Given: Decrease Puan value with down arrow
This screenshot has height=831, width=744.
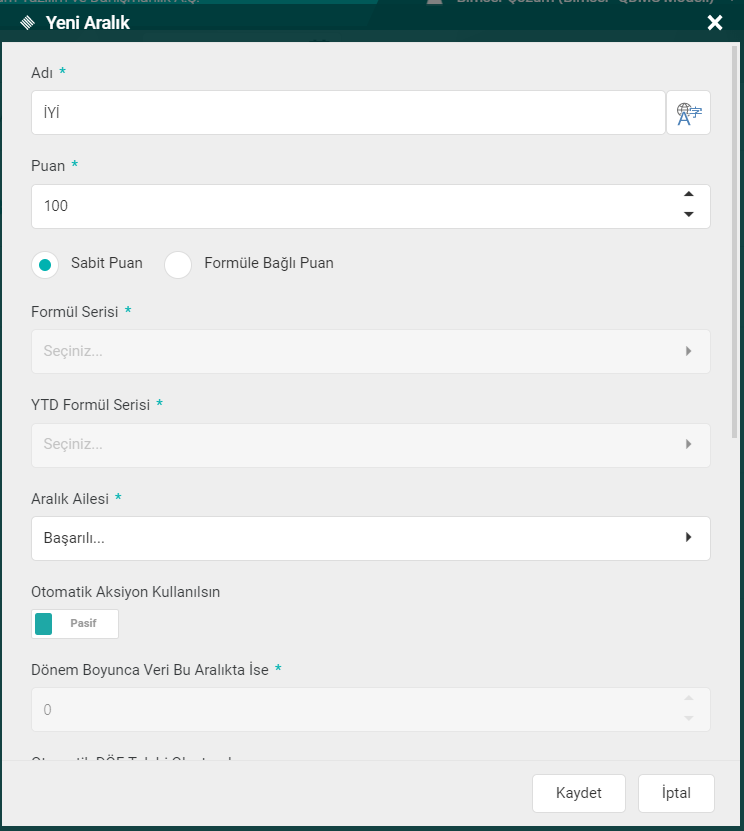Looking at the screenshot, I should [688, 215].
